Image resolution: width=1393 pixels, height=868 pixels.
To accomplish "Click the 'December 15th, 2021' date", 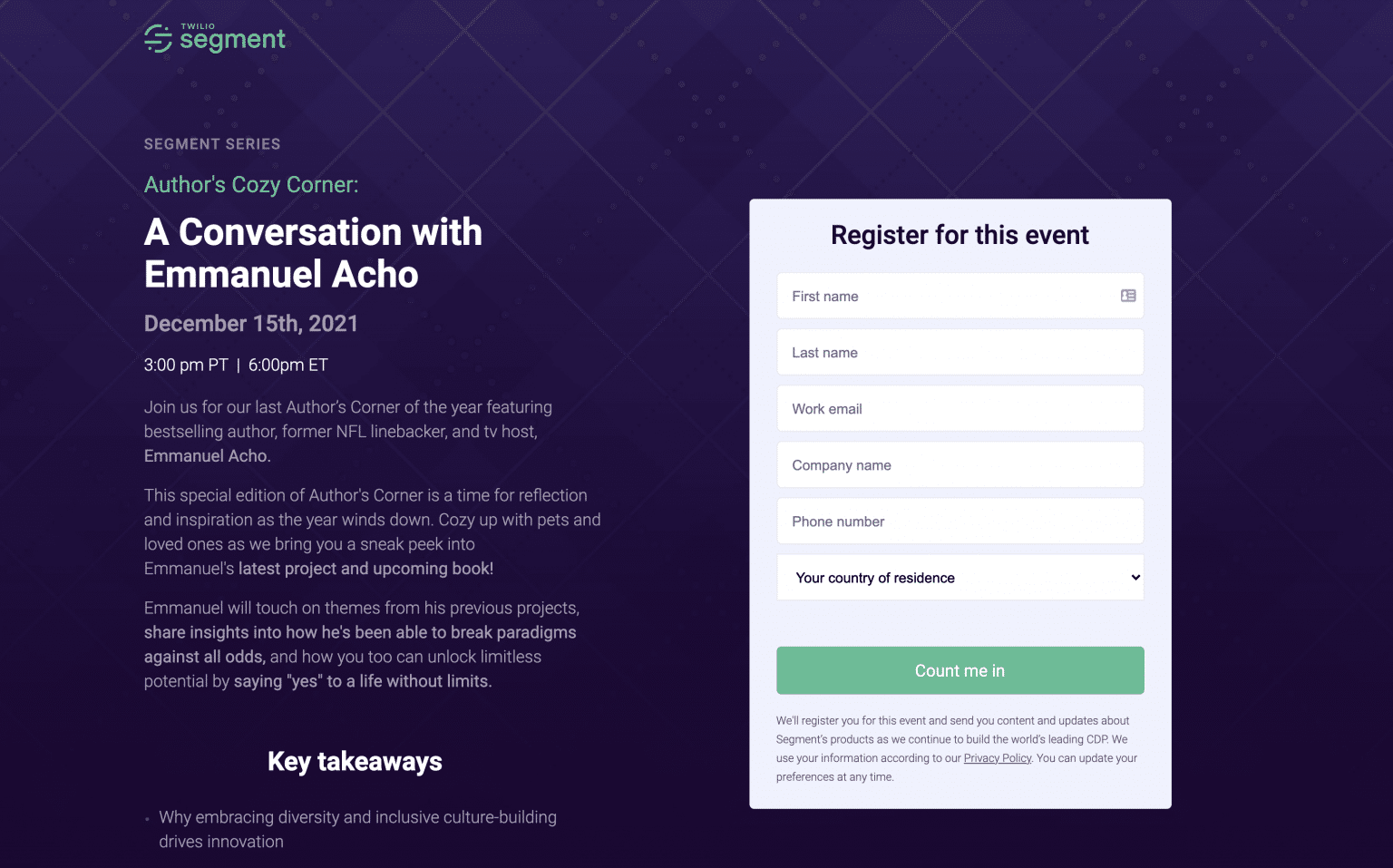I will [x=251, y=324].
